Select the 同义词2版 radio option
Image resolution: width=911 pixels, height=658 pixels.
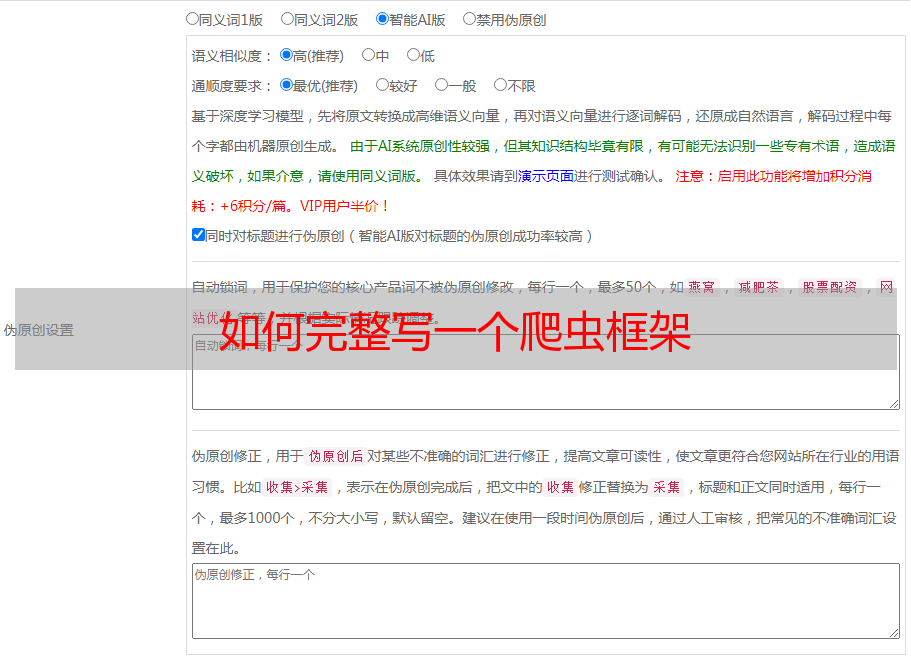(287, 19)
